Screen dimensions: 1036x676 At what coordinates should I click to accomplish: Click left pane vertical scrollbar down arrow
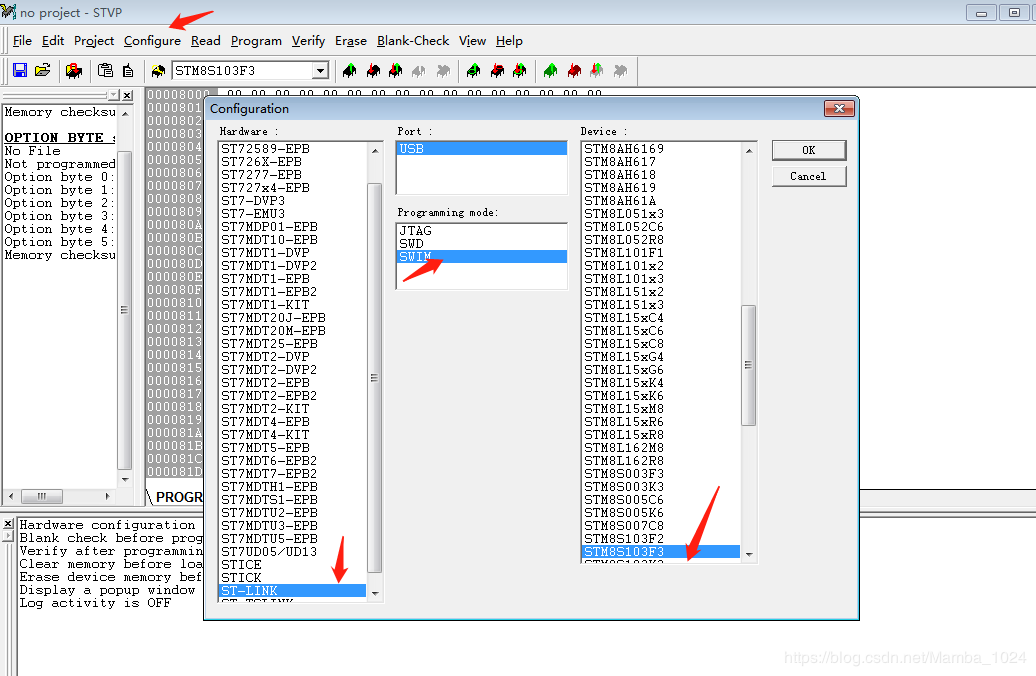(x=125, y=479)
